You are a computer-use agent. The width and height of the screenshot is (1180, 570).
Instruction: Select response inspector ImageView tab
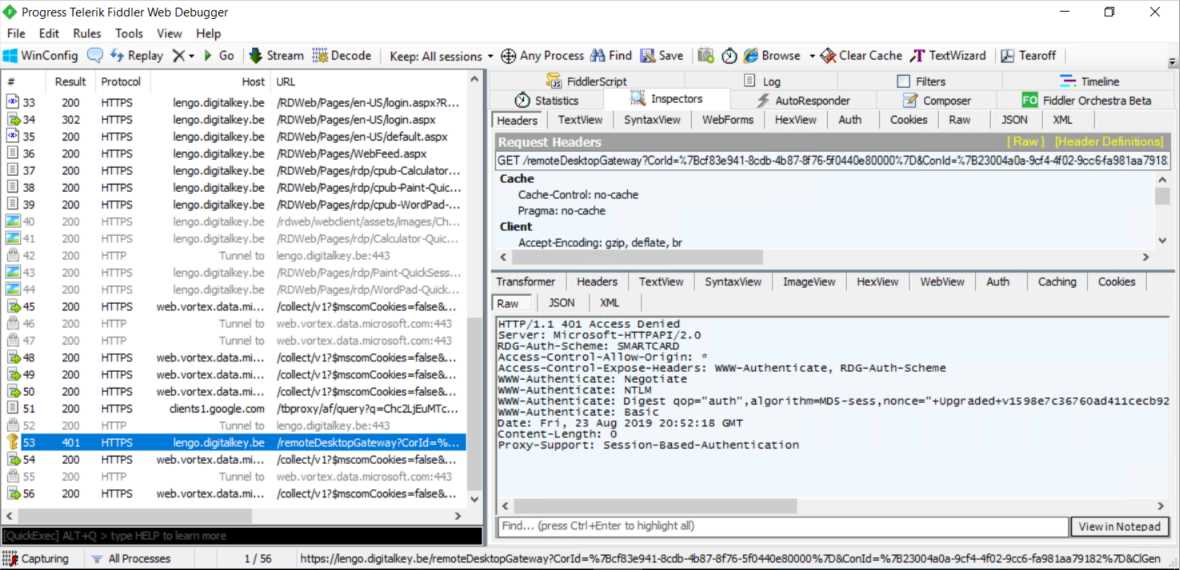(x=809, y=282)
